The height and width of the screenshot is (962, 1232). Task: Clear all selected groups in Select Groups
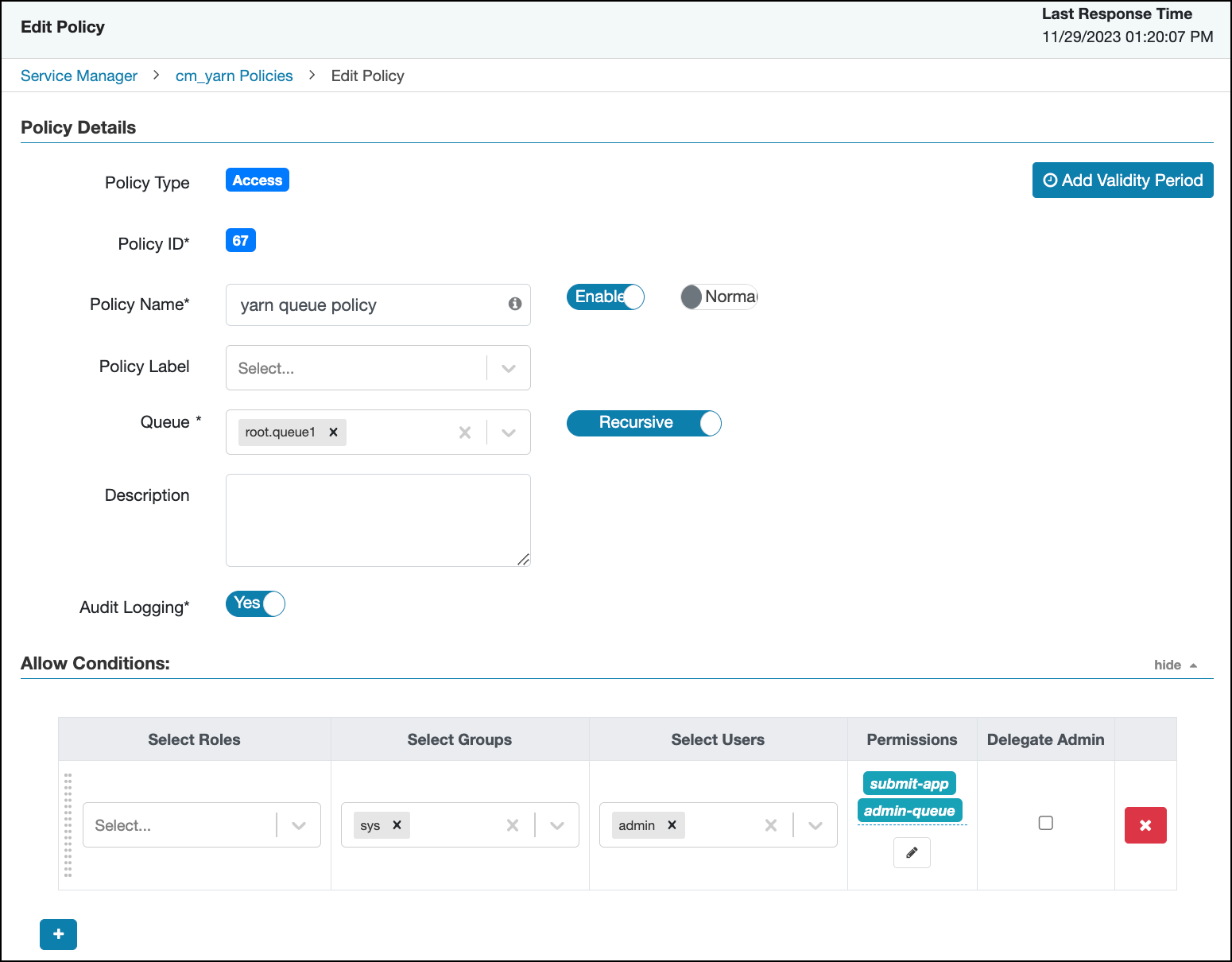(513, 825)
